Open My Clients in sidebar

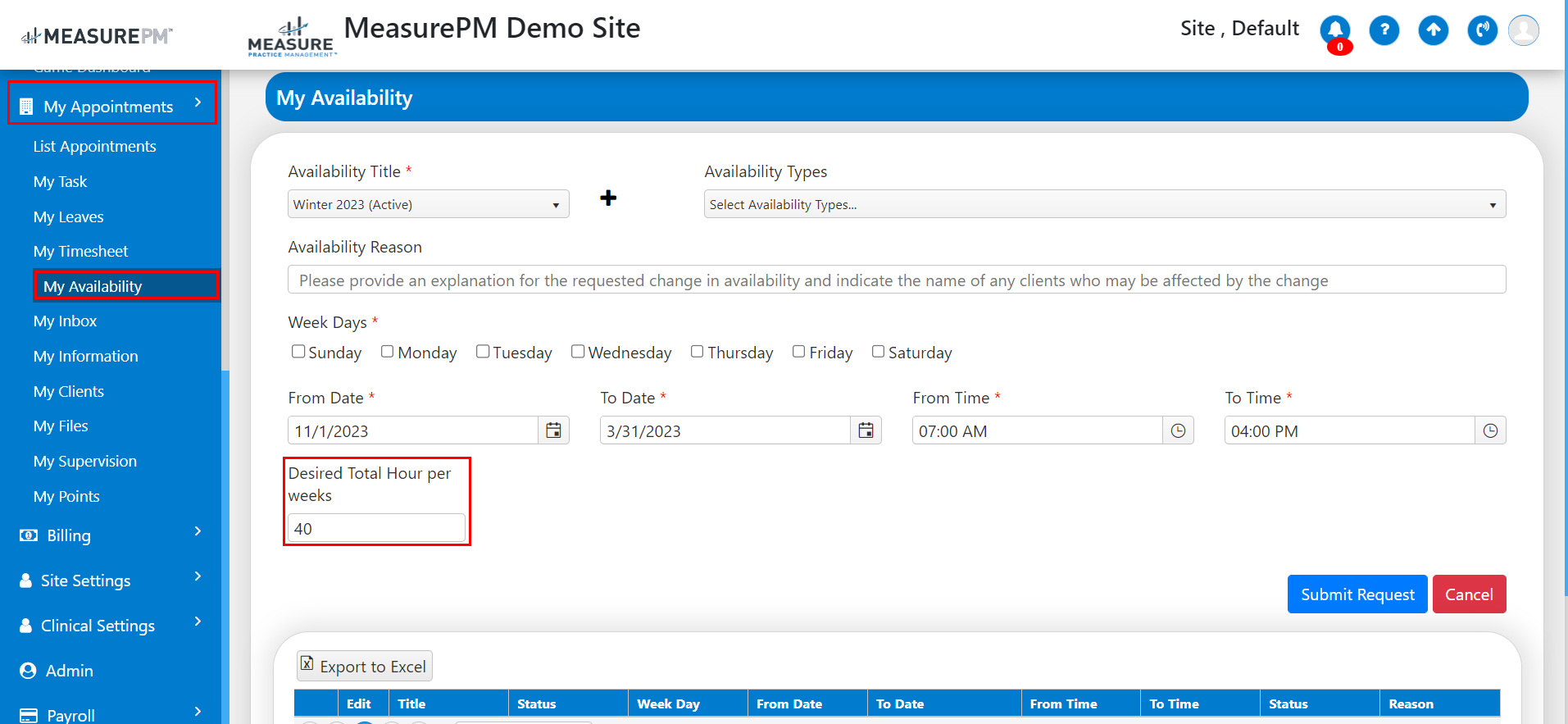tap(69, 391)
